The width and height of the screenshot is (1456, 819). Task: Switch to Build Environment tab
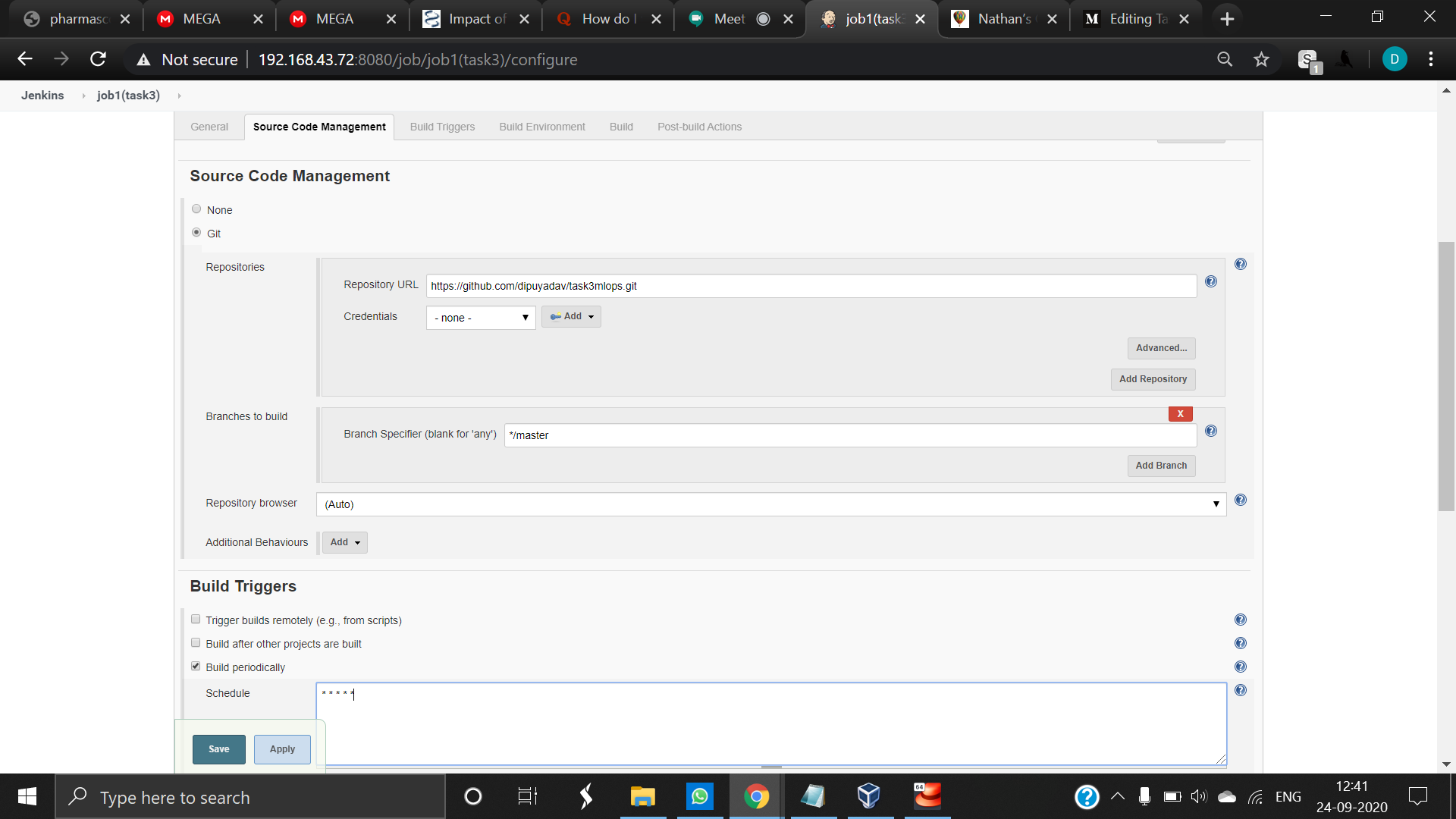pos(541,127)
